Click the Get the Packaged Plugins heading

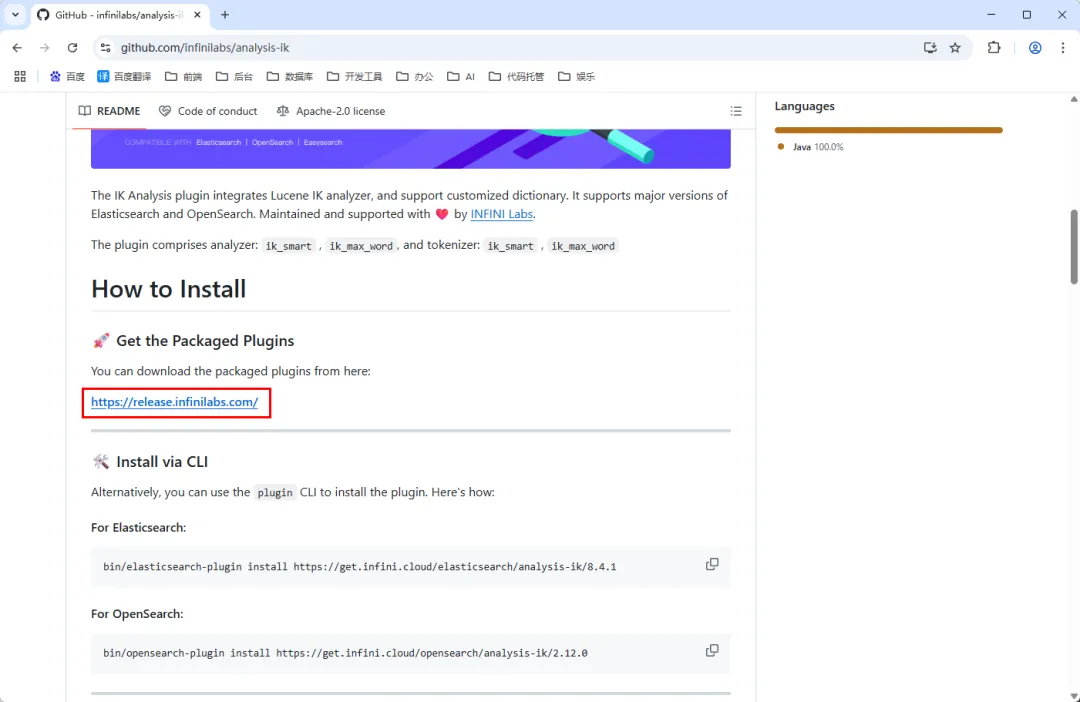point(192,340)
